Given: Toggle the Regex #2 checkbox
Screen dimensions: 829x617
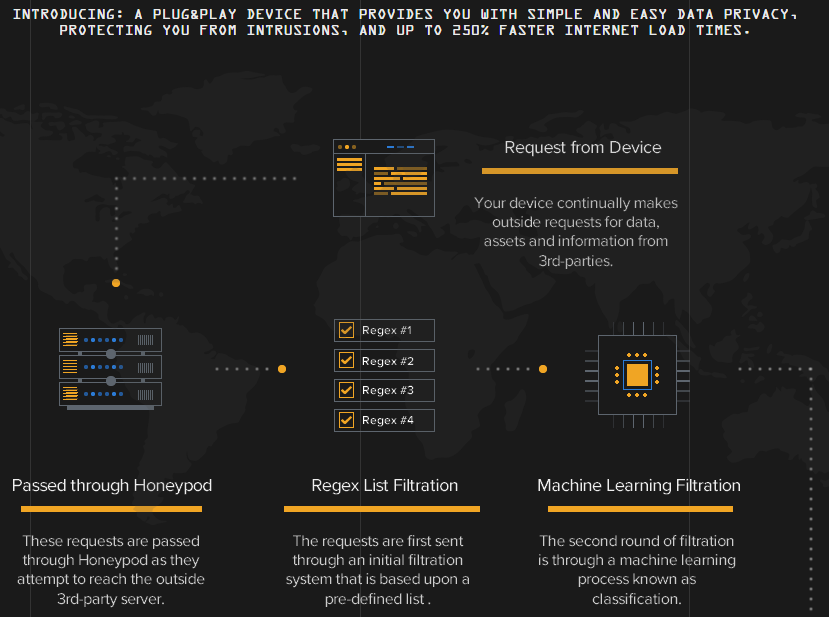Looking at the screenshot, I should click(x=346, y=361).
